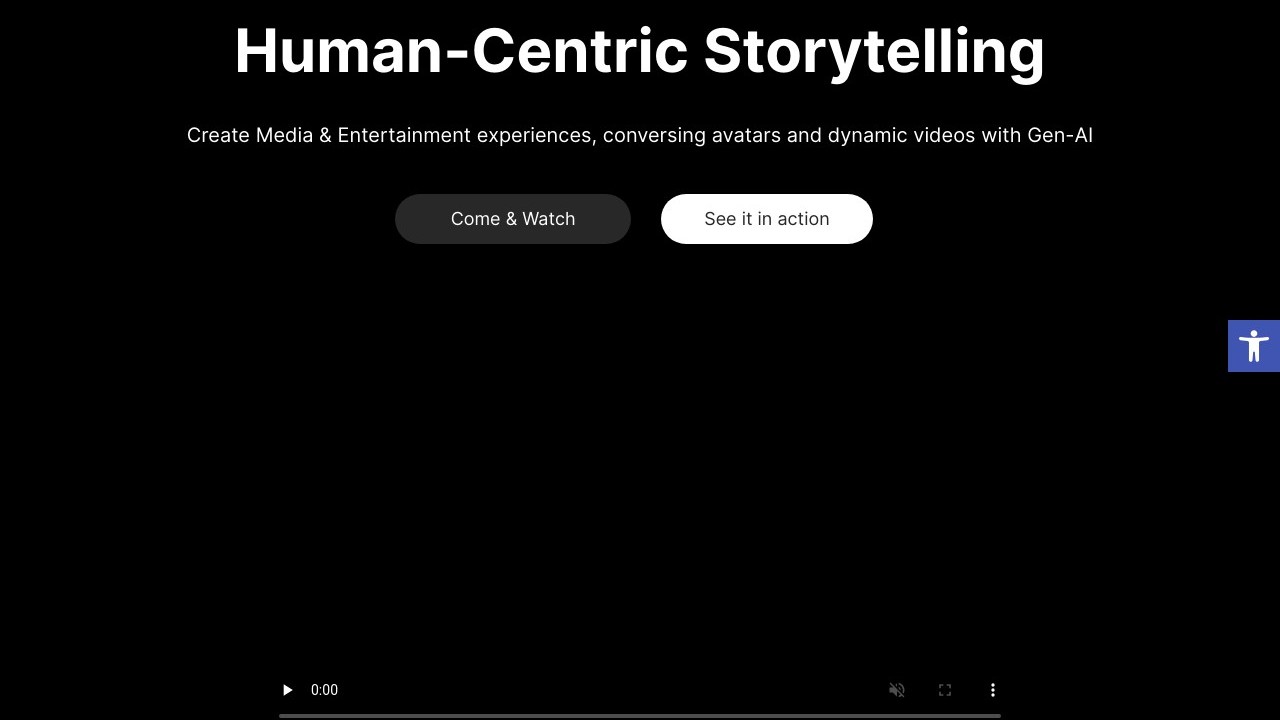
Task: Open the video's more options menu
Action: [x=993, y=690]
